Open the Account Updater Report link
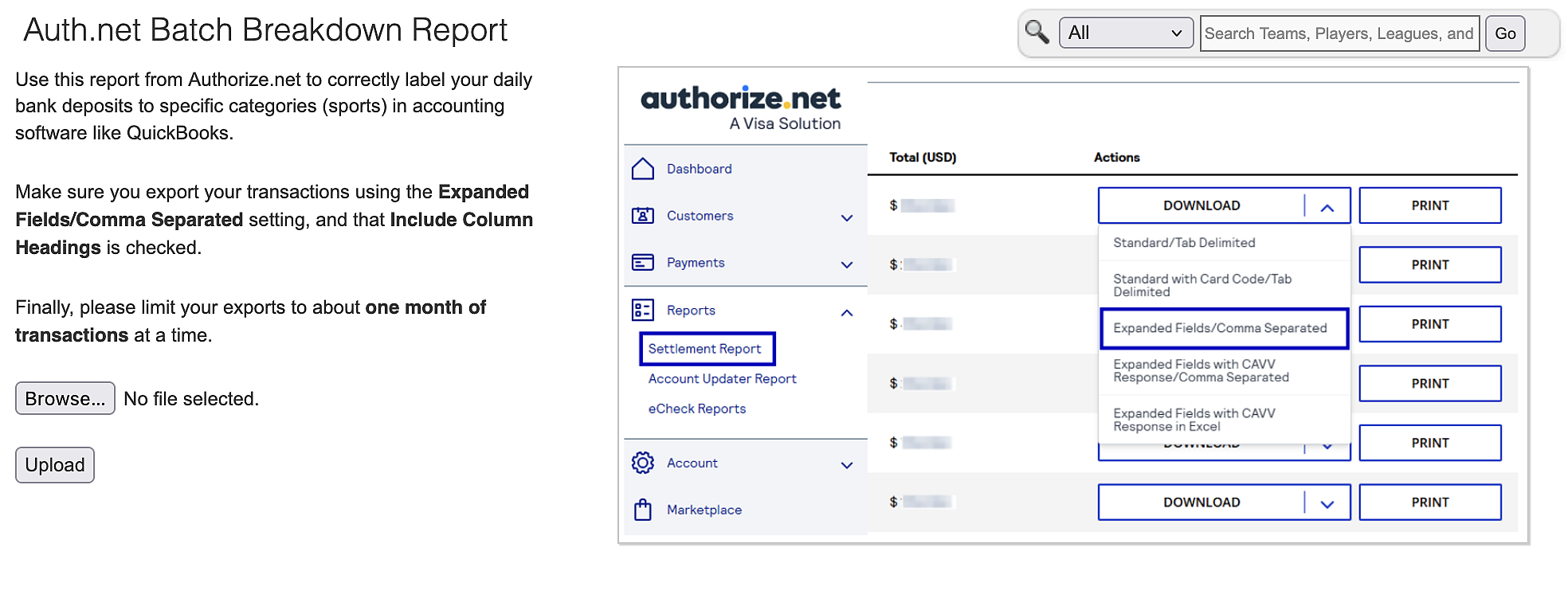Viewport: 1568px width, 602px height. 722,379
